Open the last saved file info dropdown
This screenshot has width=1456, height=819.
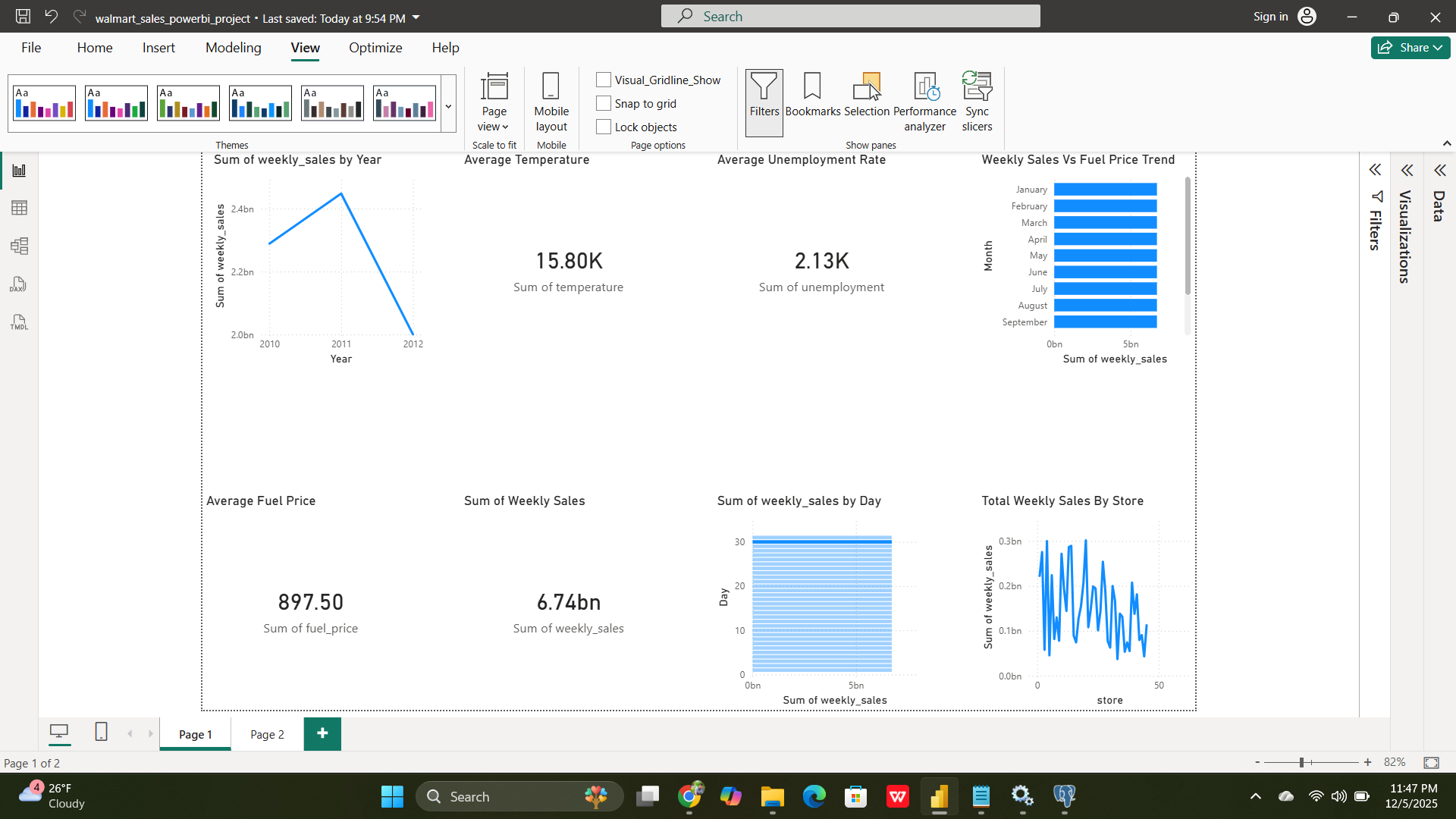click(415, 17)
